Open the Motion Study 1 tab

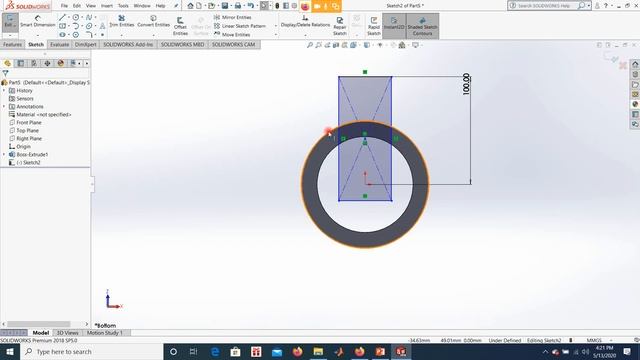104,333
